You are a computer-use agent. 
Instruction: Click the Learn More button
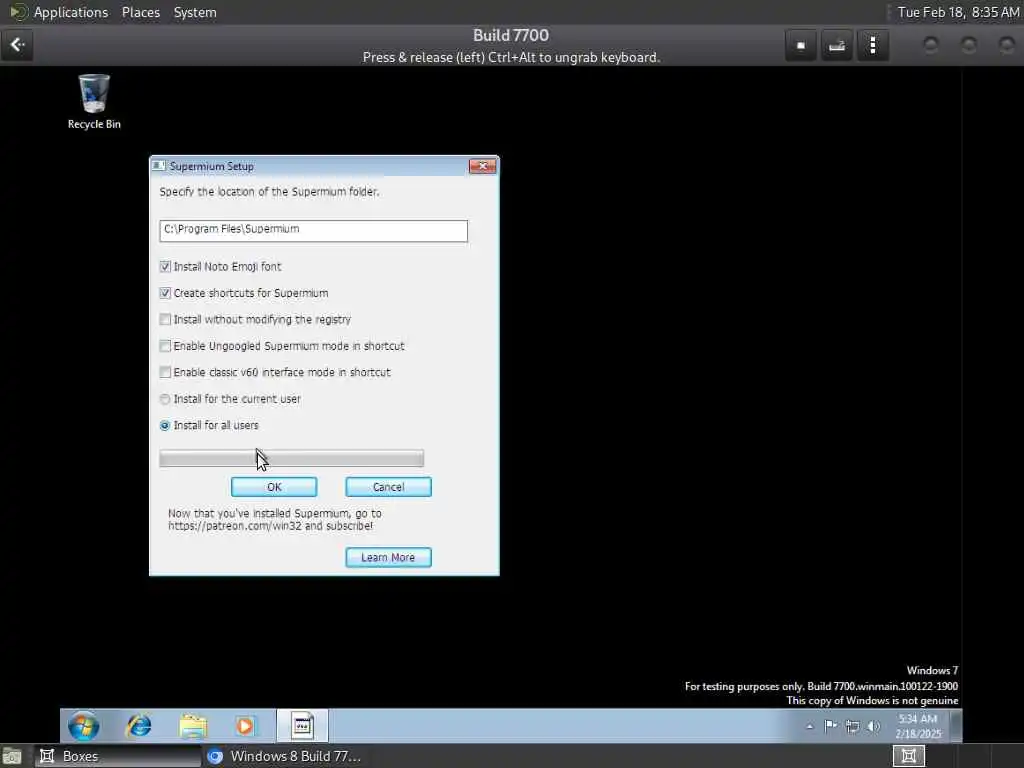(x=389, y=558)
